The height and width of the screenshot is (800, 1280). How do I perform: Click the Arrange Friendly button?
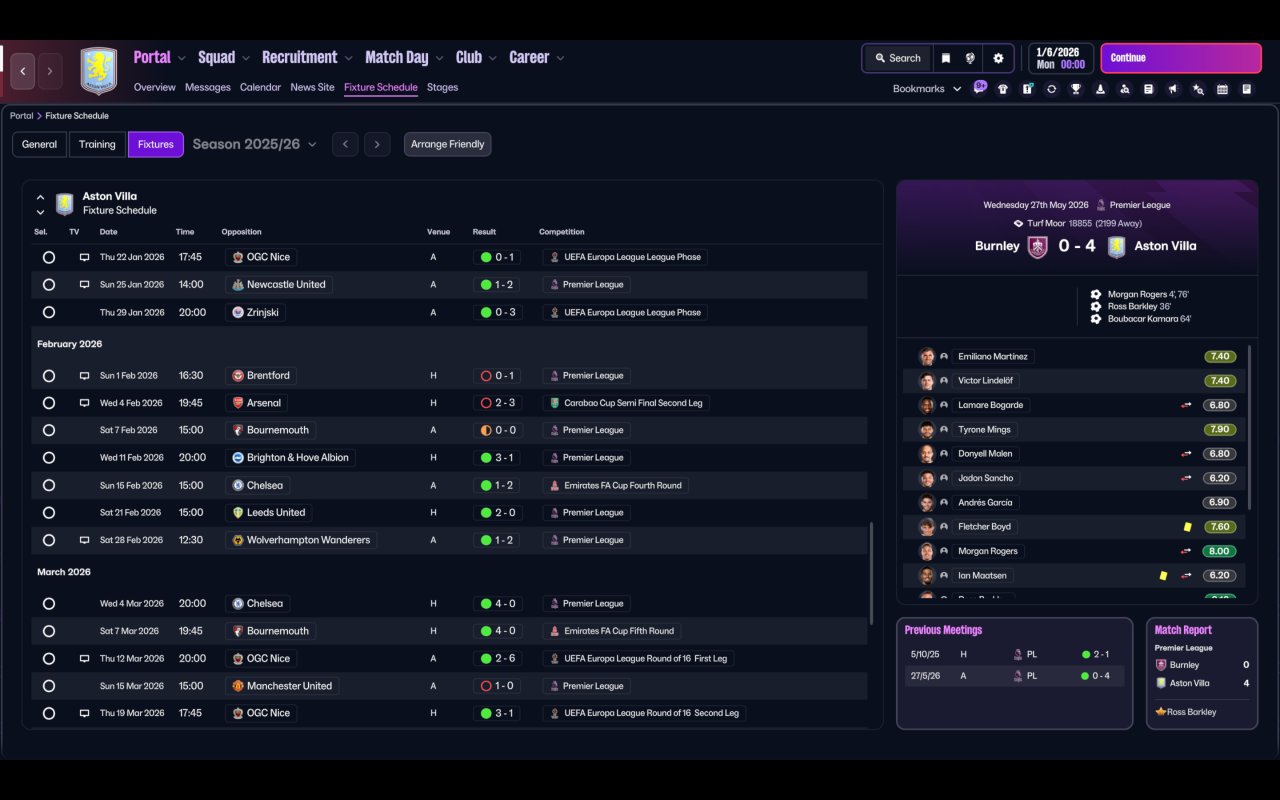[x=447, y=144]
